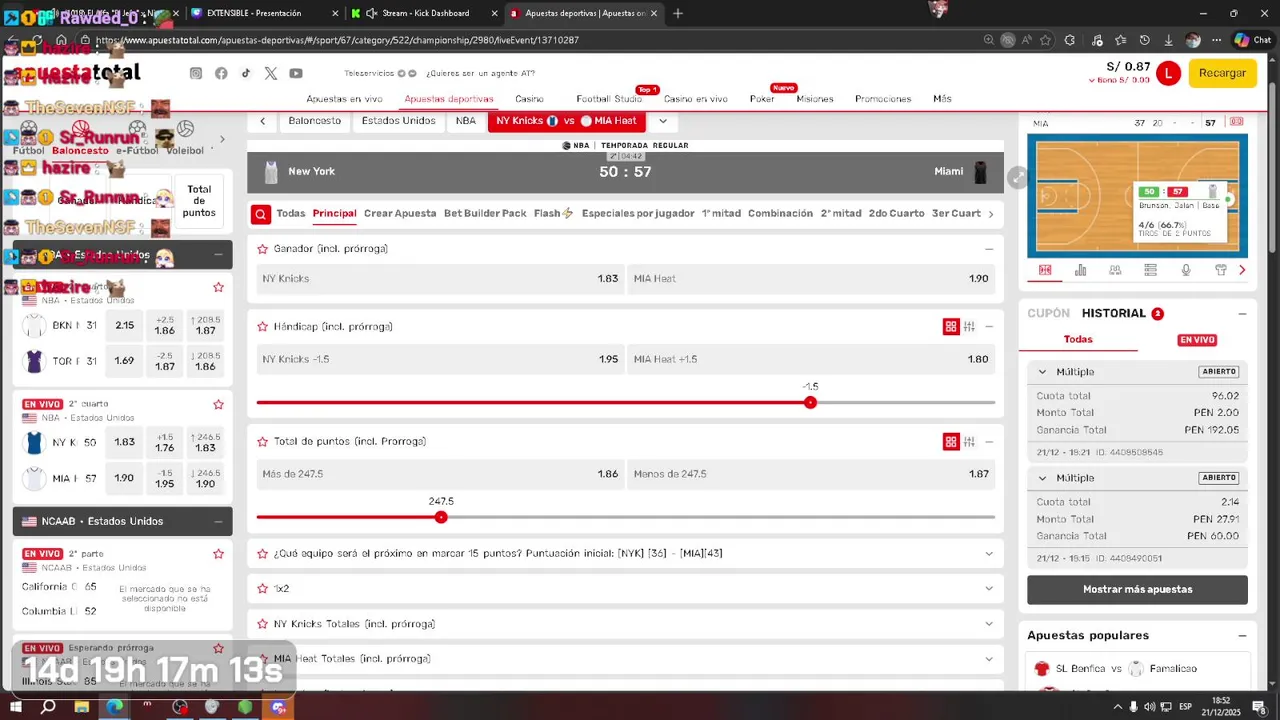The image size is (1280, 720).
Task: Open Windows taskbar search
Action: point(48,707)
